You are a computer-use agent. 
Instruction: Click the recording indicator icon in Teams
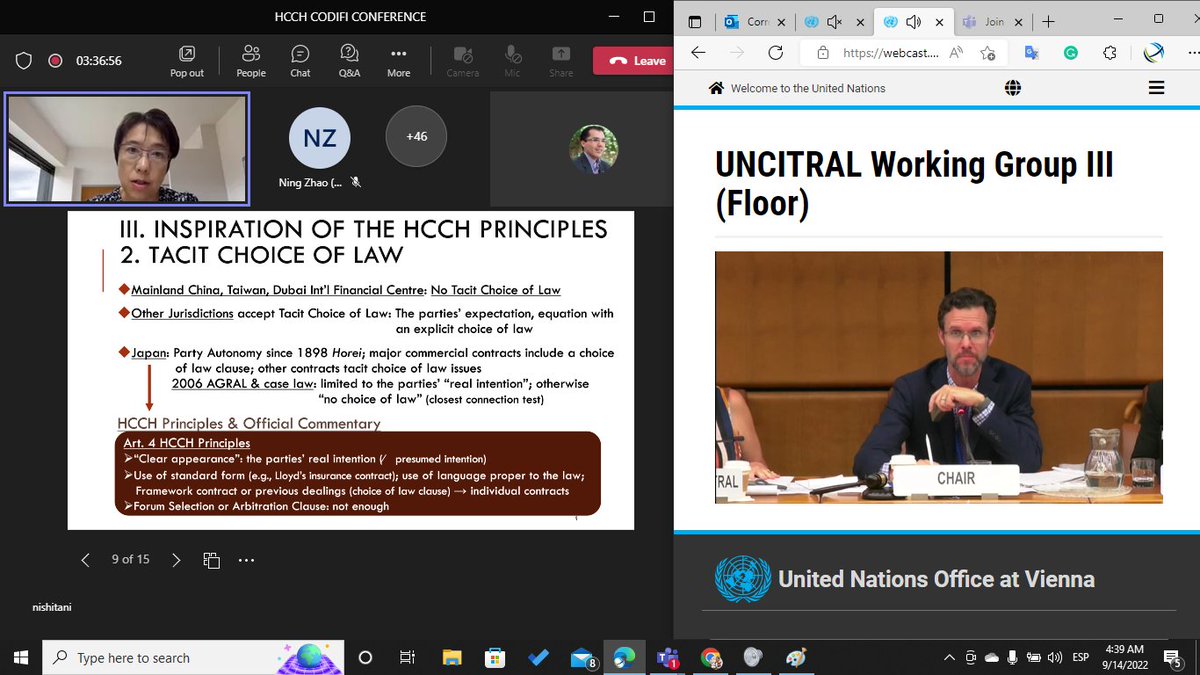[55, 61]
